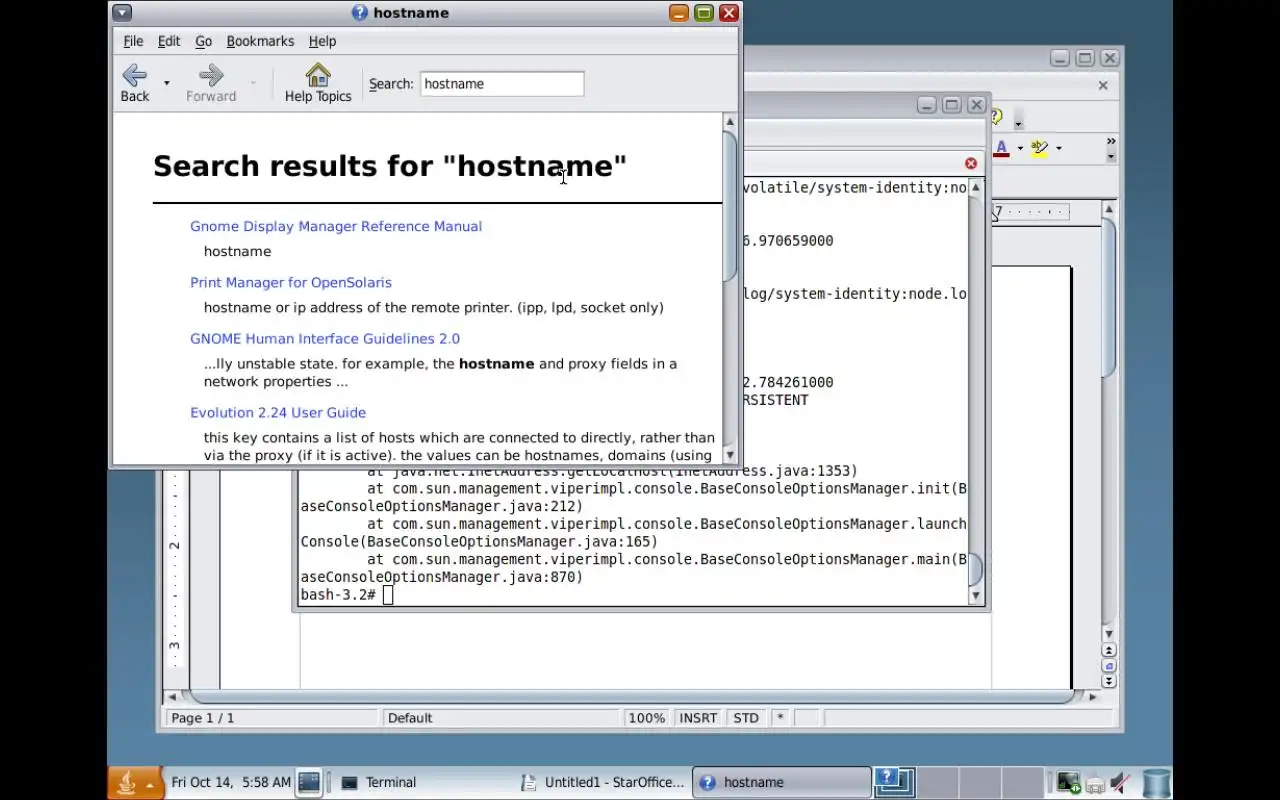Open the Java launch menu in panel
The image size is (1280, 800).
tap(135, 783)
